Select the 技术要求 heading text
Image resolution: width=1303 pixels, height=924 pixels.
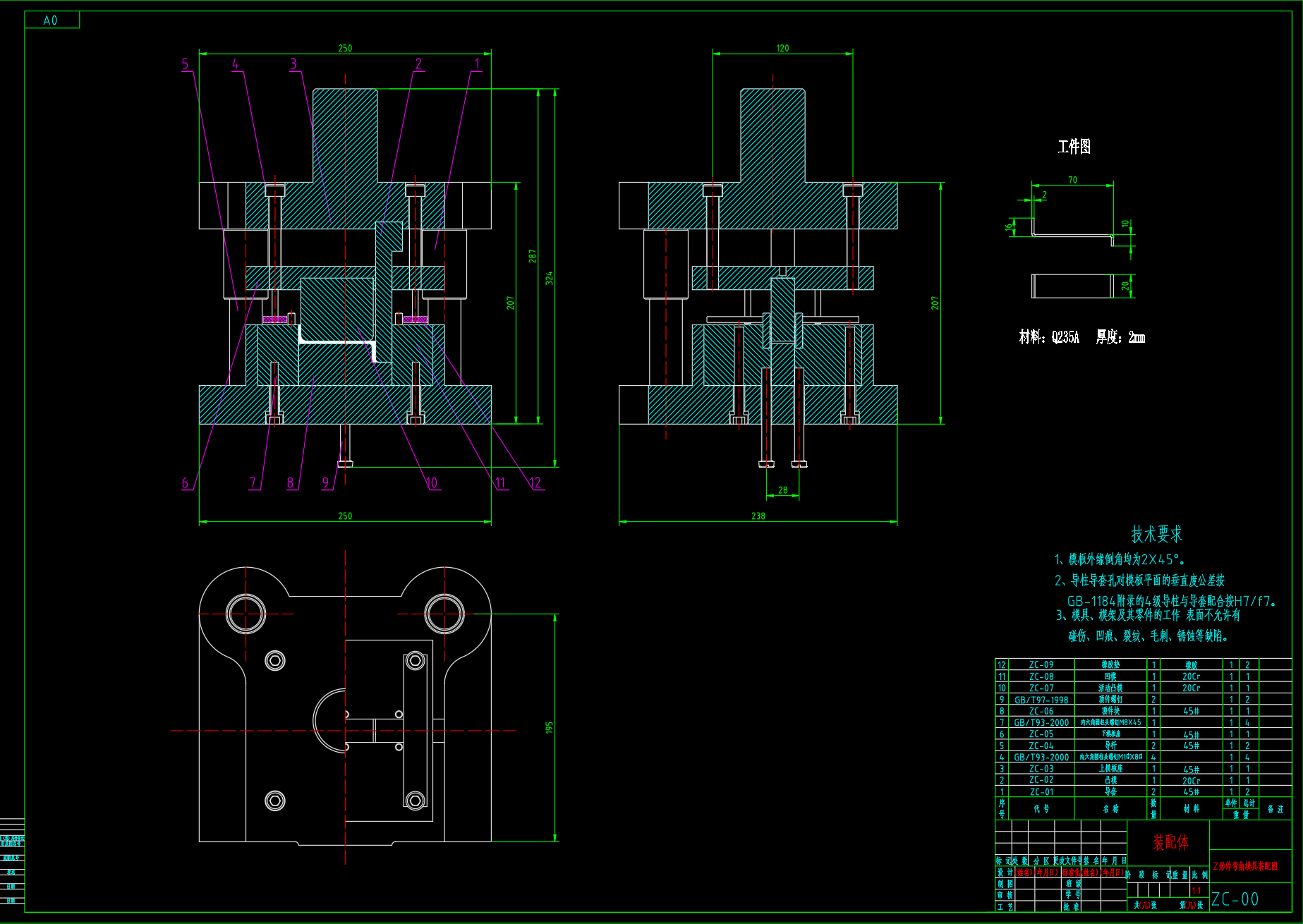(1156, 535)
